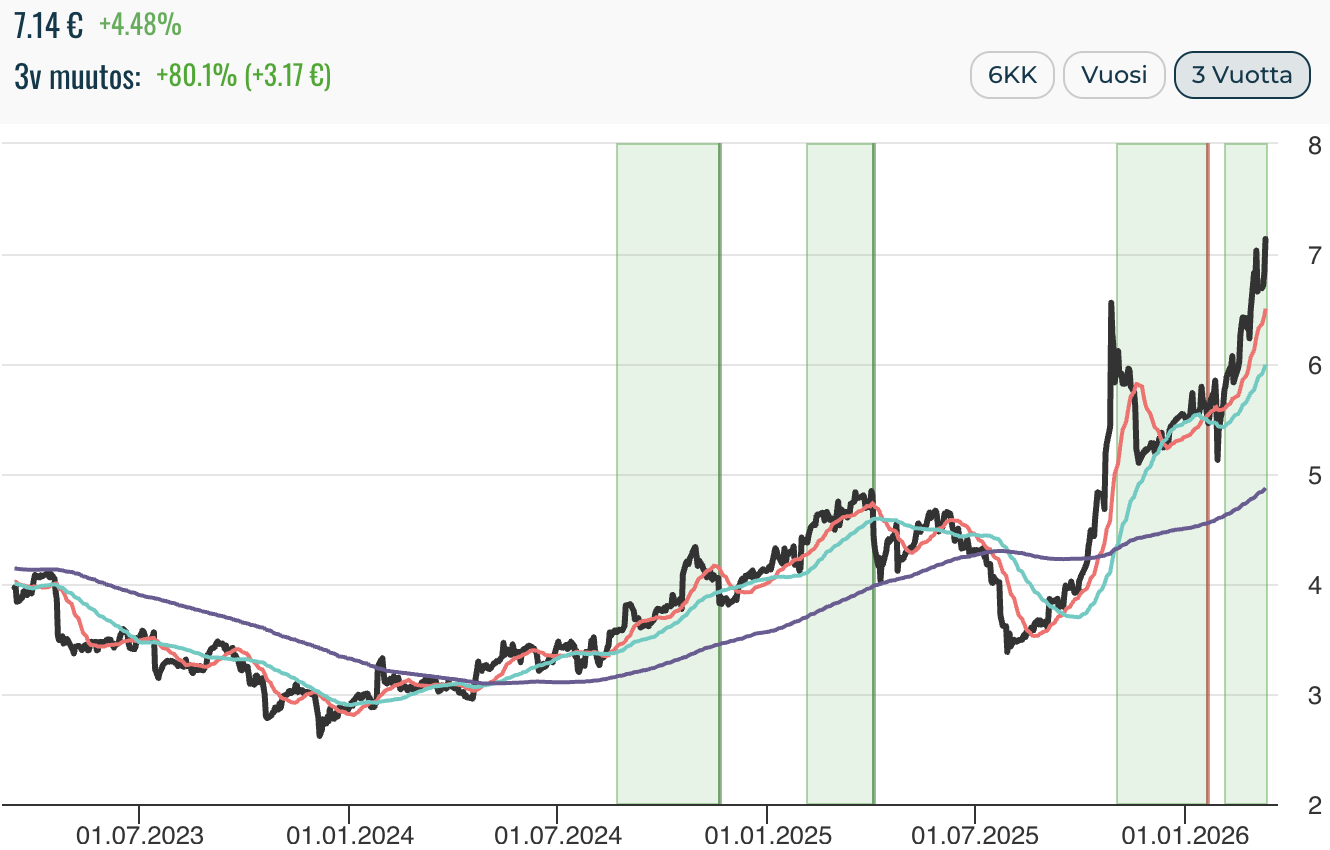The image size is (1330, 850).
Task: Click the 3 Vuotta range button
Action: pos(1242,75)
